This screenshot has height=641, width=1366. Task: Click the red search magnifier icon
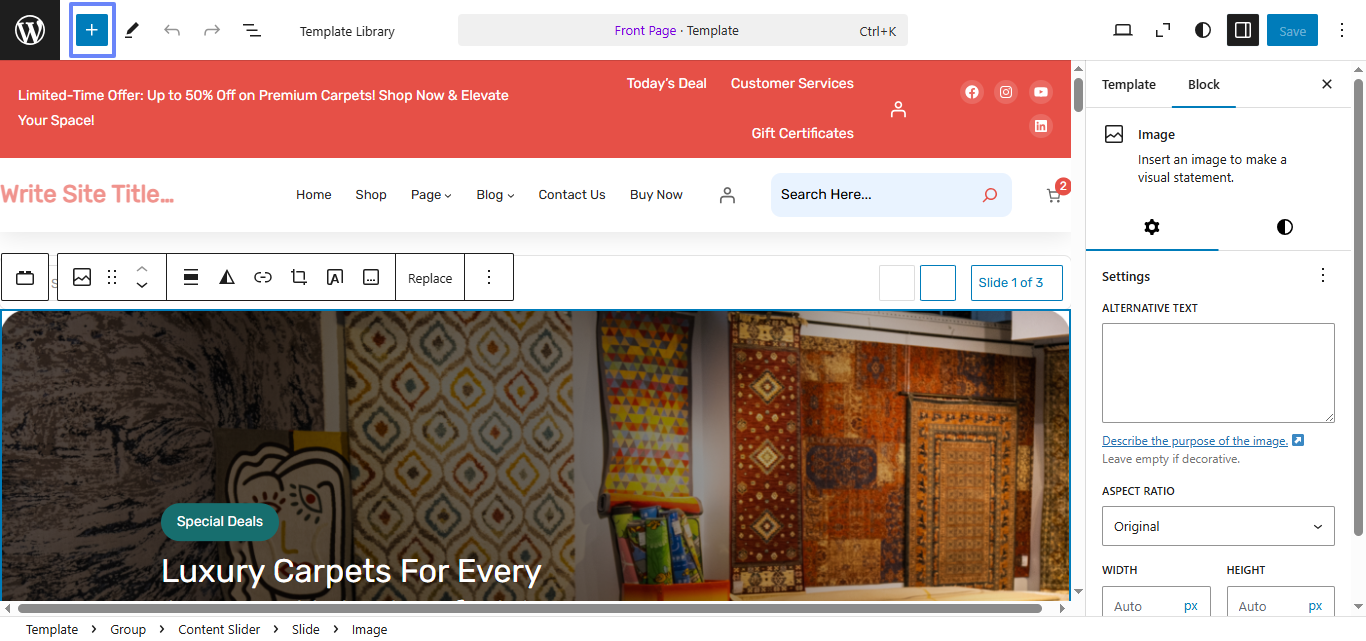point(990,195)
